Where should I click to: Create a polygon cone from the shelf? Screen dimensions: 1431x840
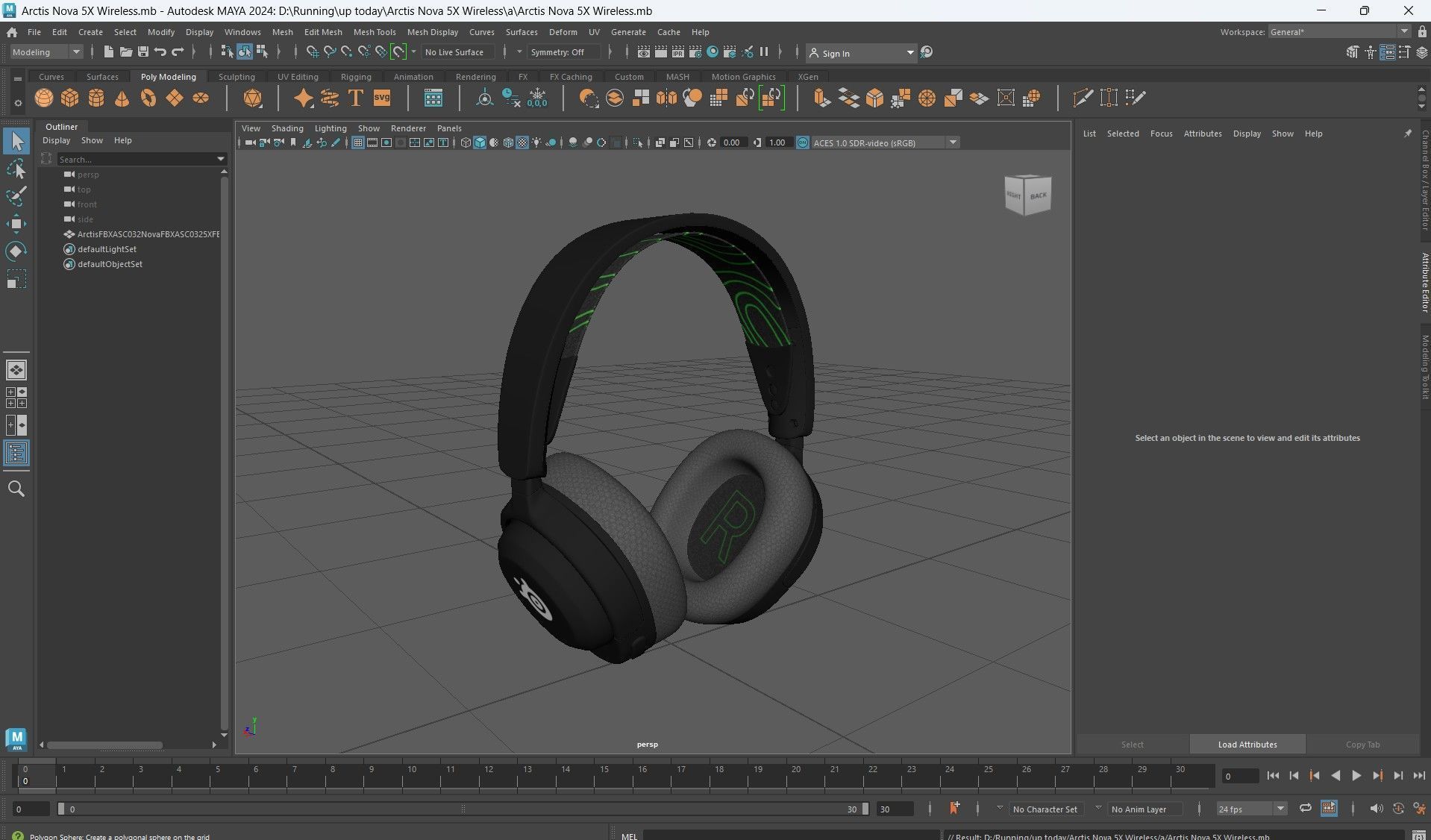(122, 98)
